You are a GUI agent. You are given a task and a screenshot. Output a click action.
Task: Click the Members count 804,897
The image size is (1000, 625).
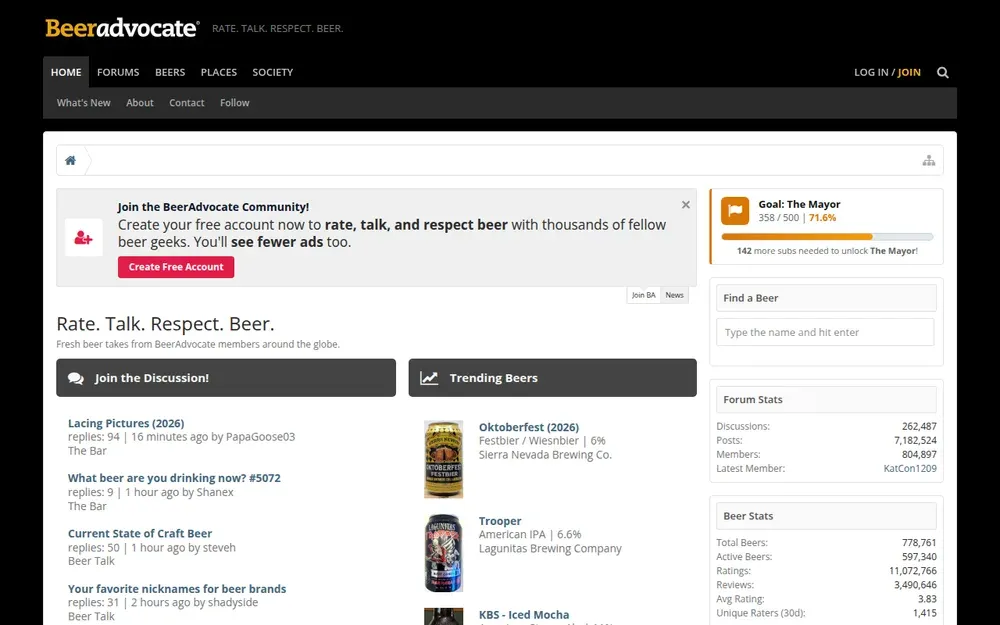click(919, 455)
